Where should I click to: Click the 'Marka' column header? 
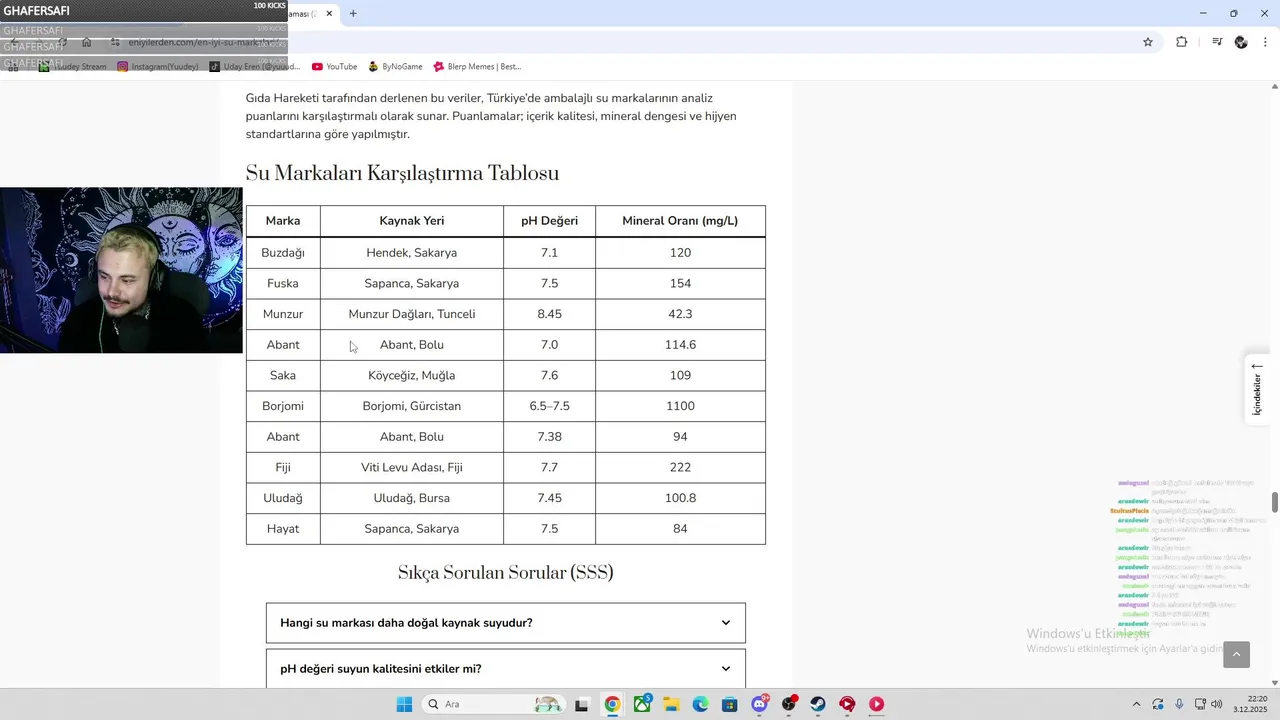(x=283, y=221)
